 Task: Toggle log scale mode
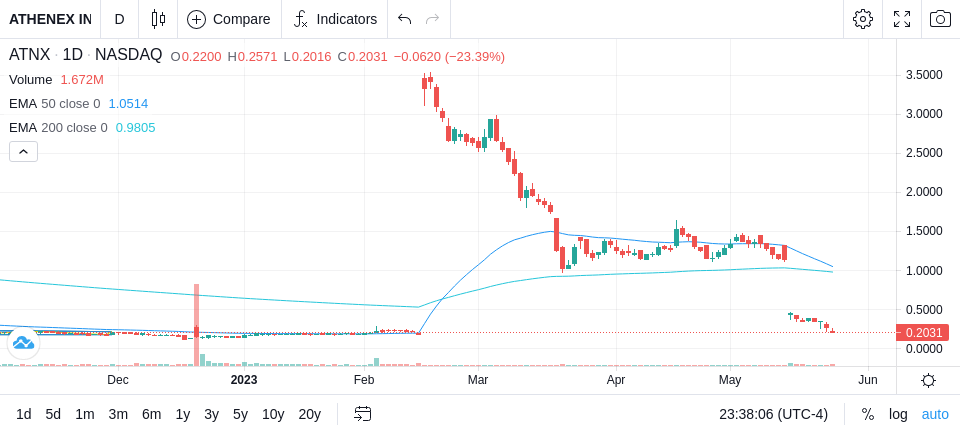click(898, 414)
